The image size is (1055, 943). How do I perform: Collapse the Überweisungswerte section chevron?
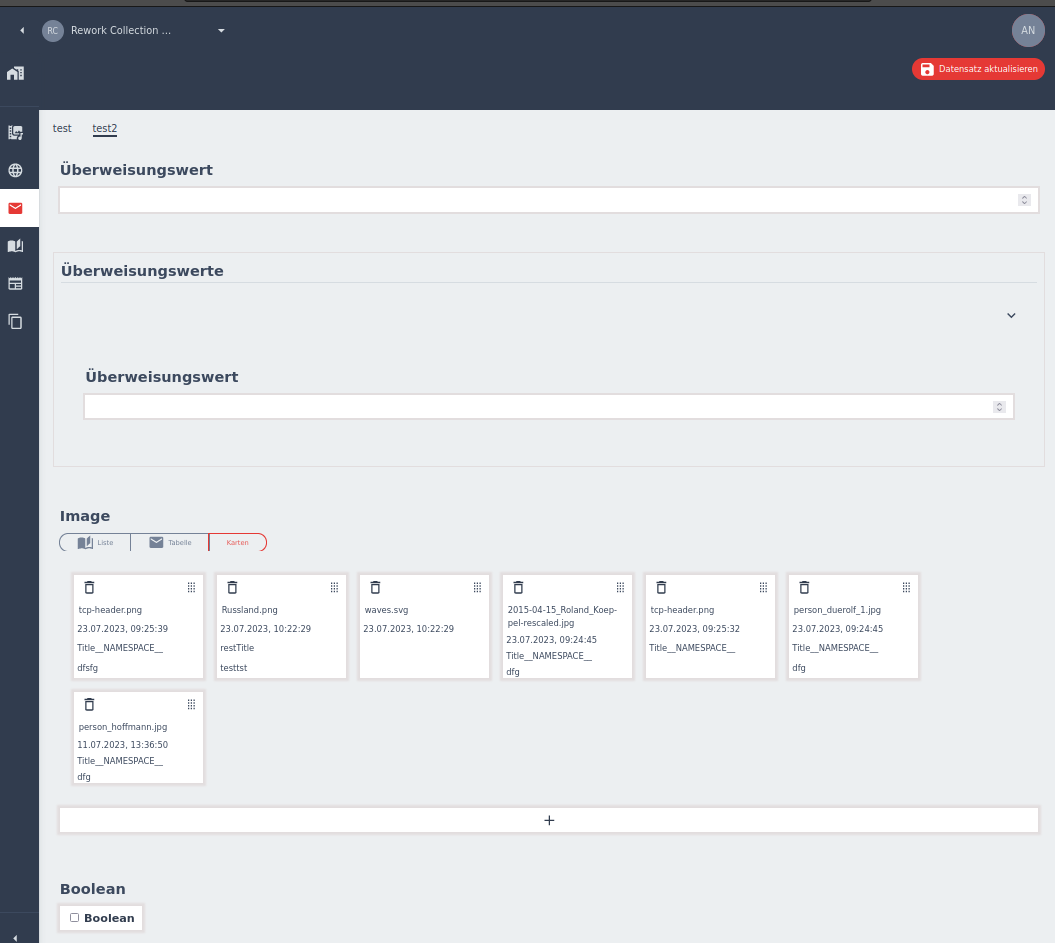coord(1011,315)
